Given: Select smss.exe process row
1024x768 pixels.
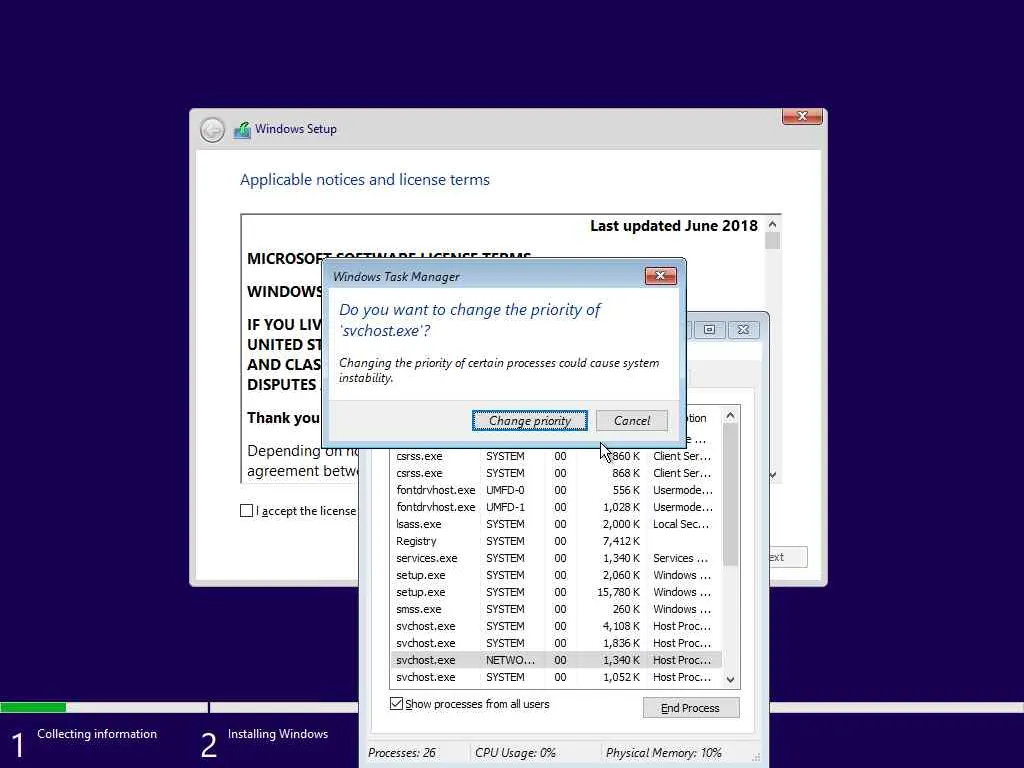Looking at the screenshot, I should [556, 609].
